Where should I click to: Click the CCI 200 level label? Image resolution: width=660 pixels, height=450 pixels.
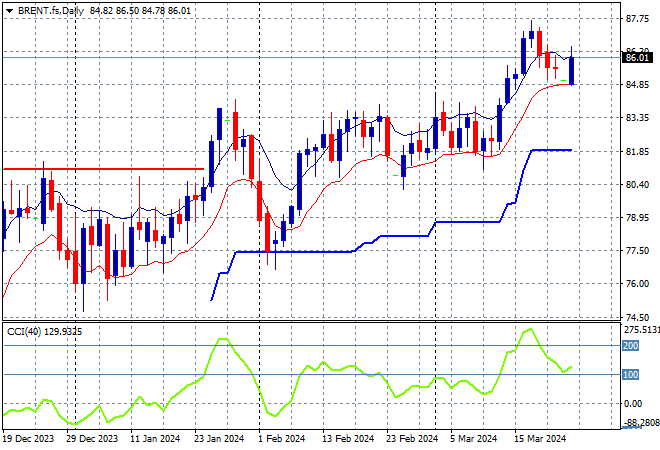click(x=631, y=346)
